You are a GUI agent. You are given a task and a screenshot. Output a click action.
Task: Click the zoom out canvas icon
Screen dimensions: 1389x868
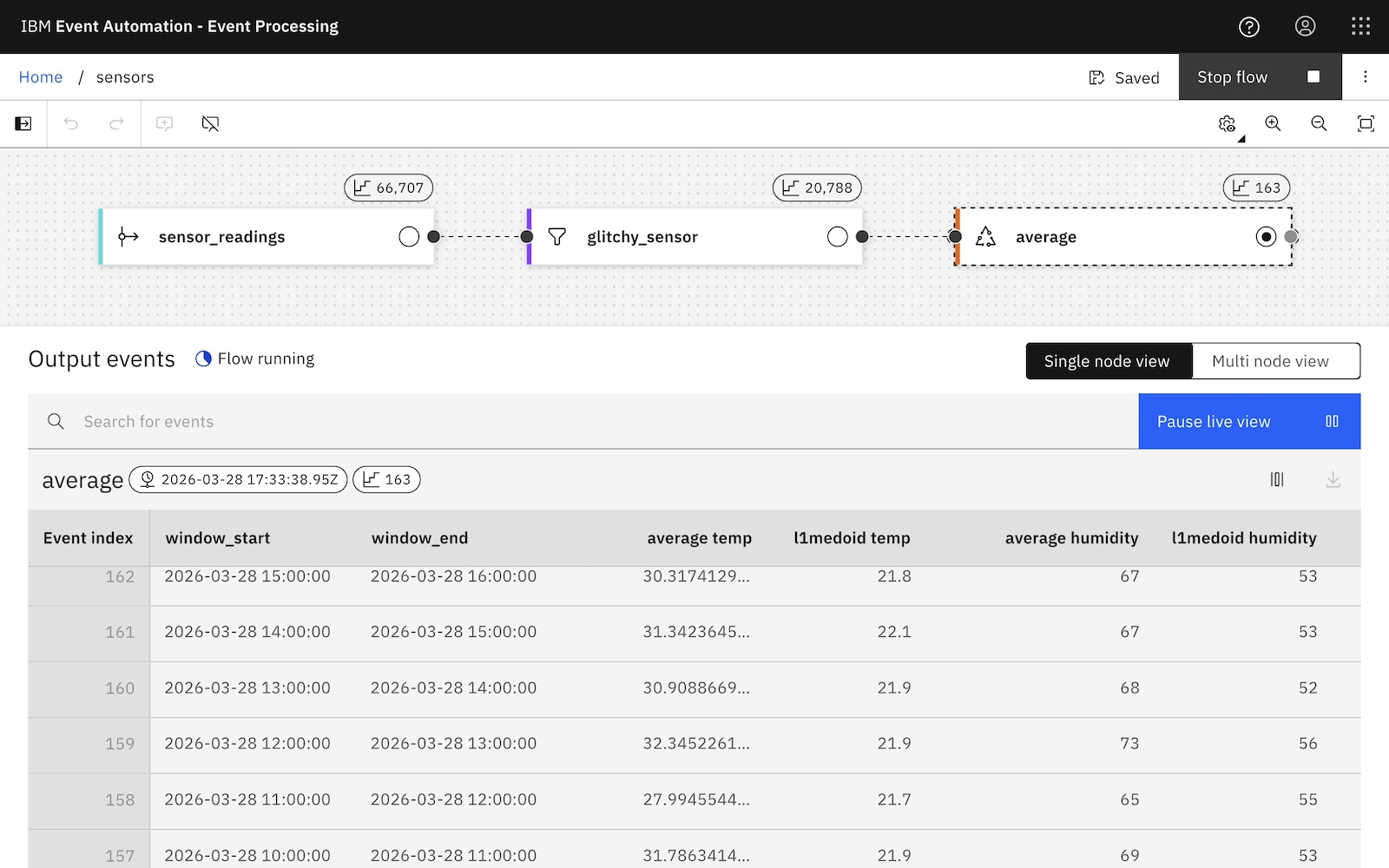click(1319, 124)
